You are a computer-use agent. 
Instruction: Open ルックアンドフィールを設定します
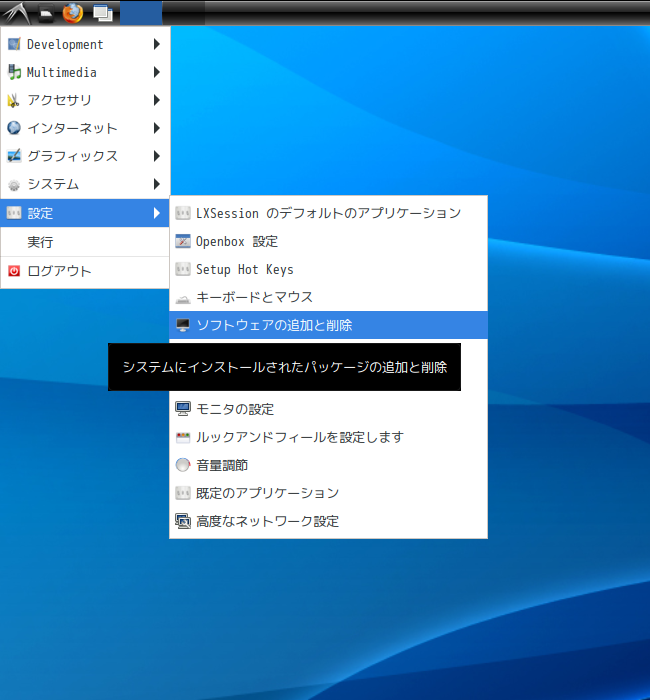tap(329, 437)
